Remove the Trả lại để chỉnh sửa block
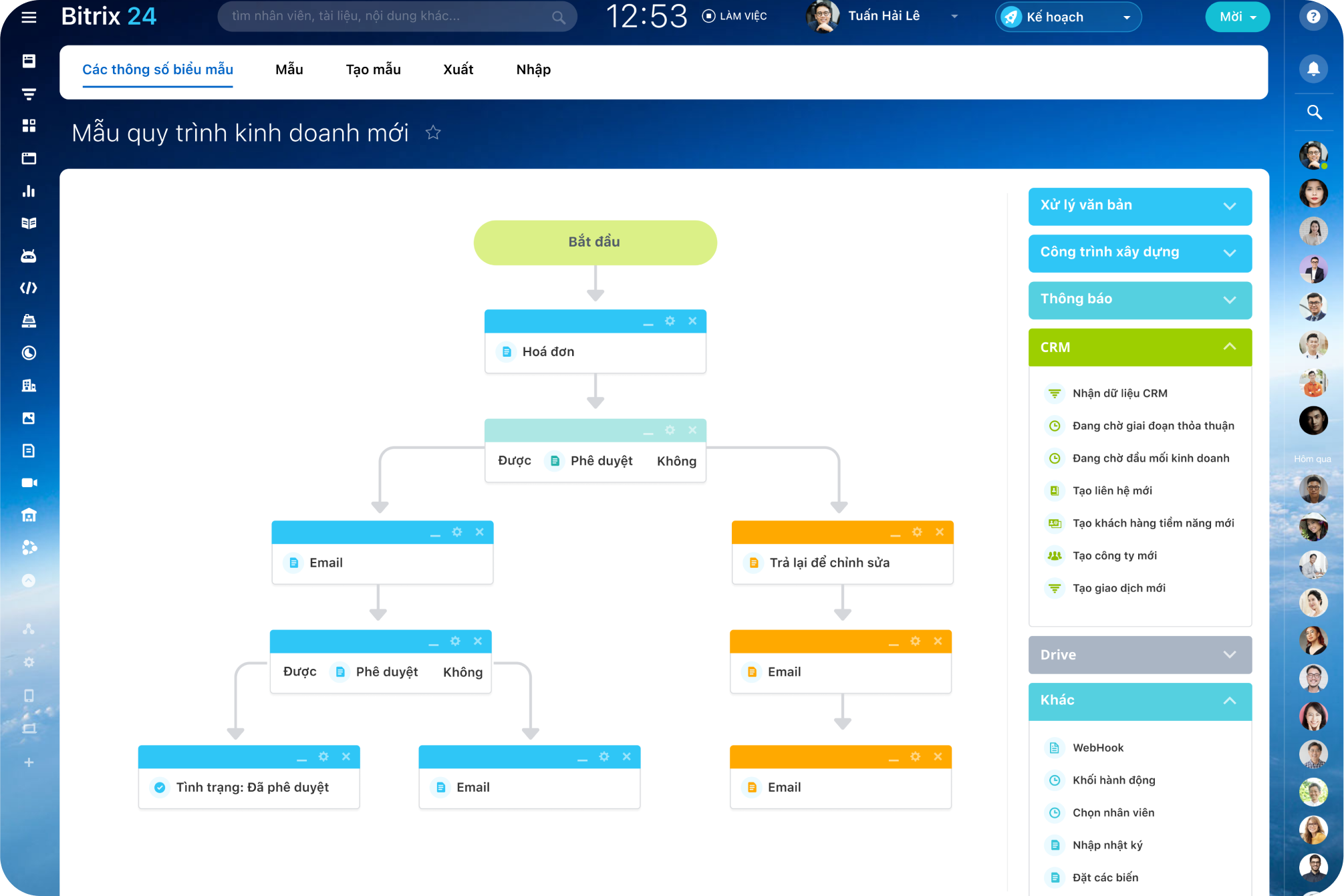The height and width of the screenshot is (896, 1344). [939, 532]
